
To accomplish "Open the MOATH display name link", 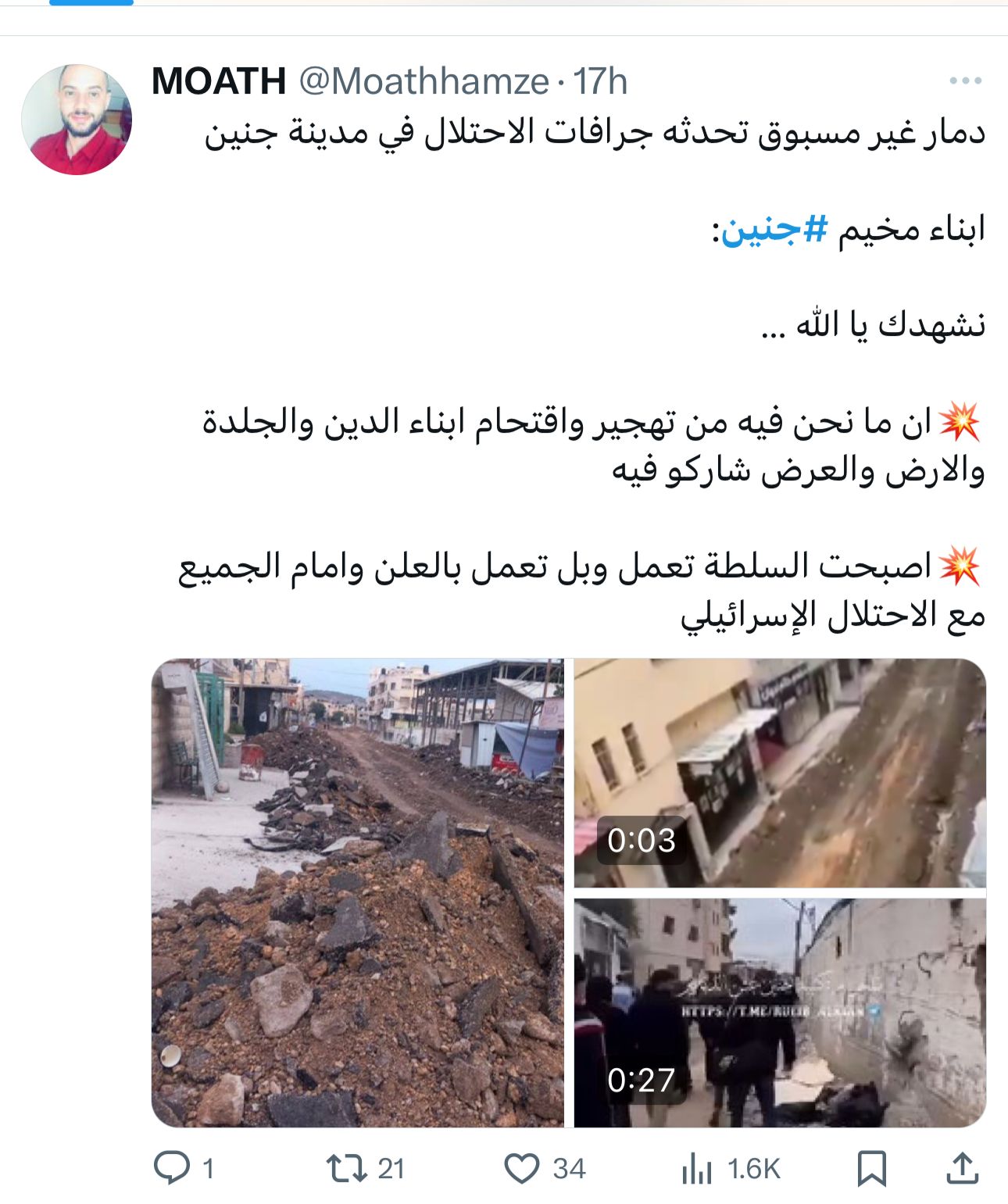I will pos(219,80).
